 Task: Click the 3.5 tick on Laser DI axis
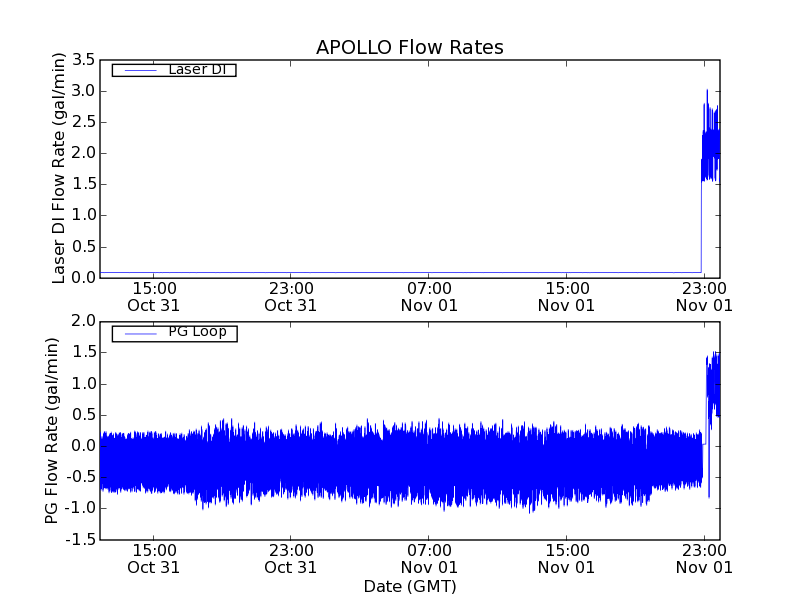coord(84,60)
